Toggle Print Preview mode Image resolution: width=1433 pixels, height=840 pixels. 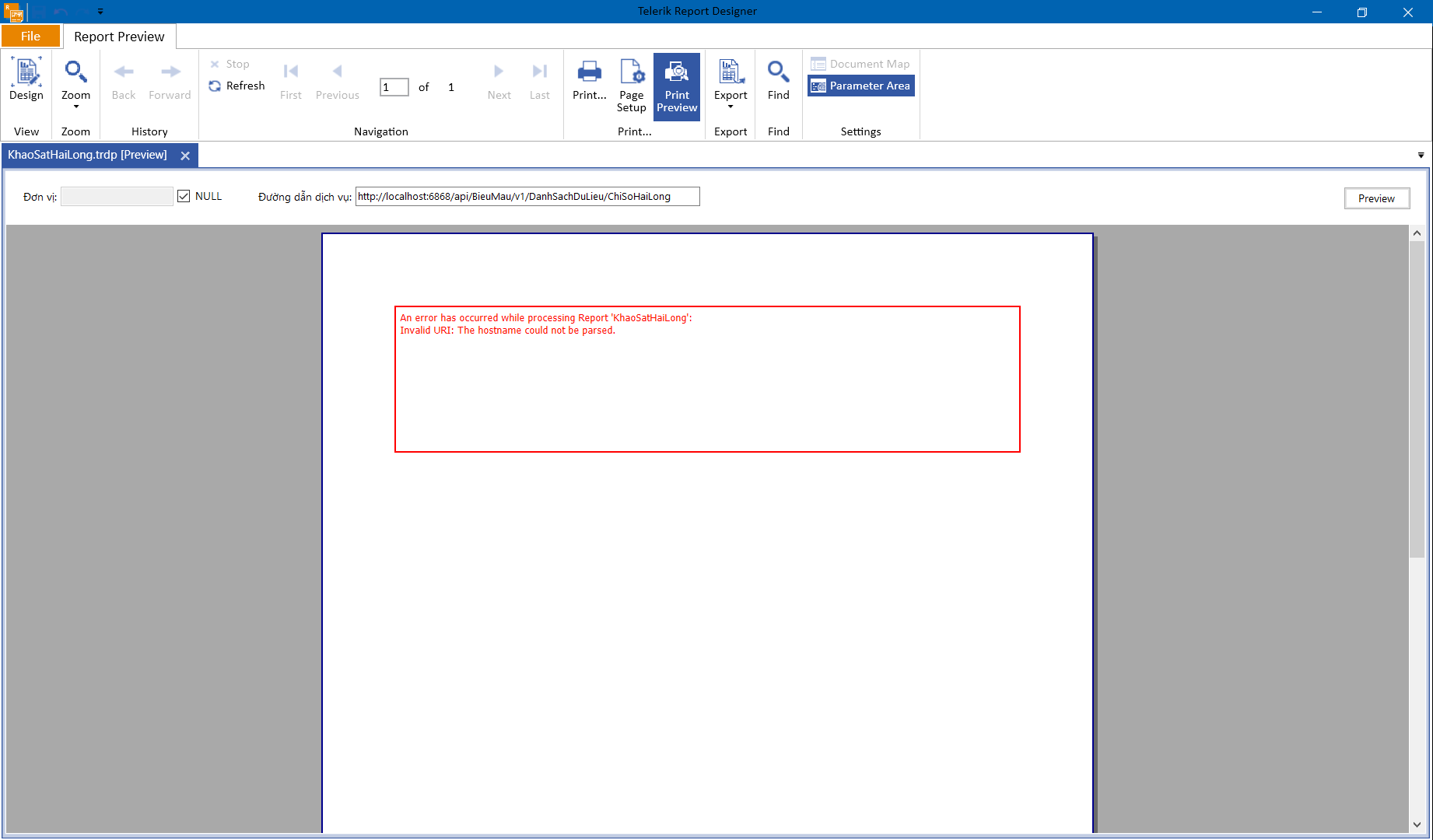click(x=677, y=86)
